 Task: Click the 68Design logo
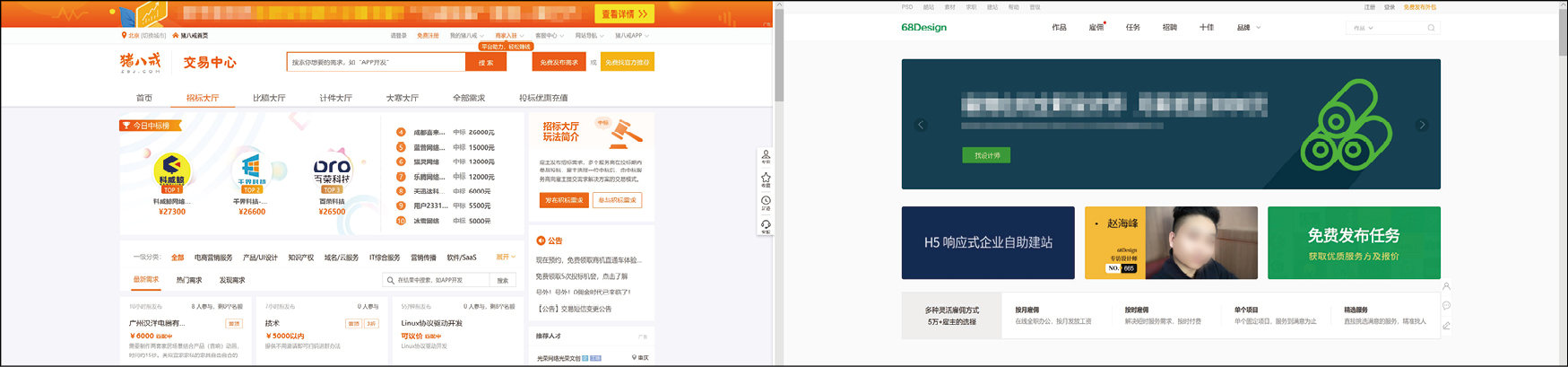[x=923, y=28]
